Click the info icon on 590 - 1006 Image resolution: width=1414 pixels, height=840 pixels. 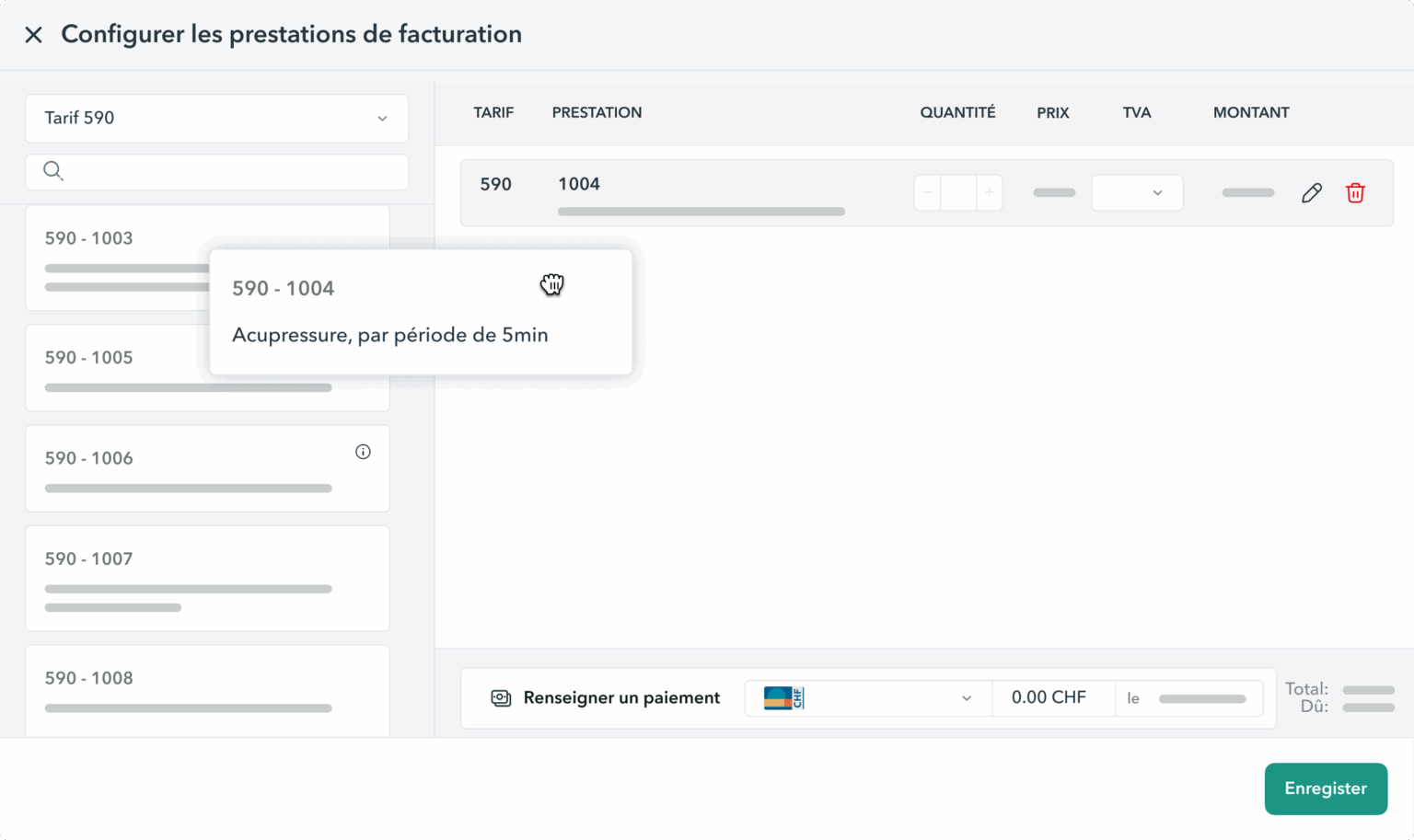[363, 452]
